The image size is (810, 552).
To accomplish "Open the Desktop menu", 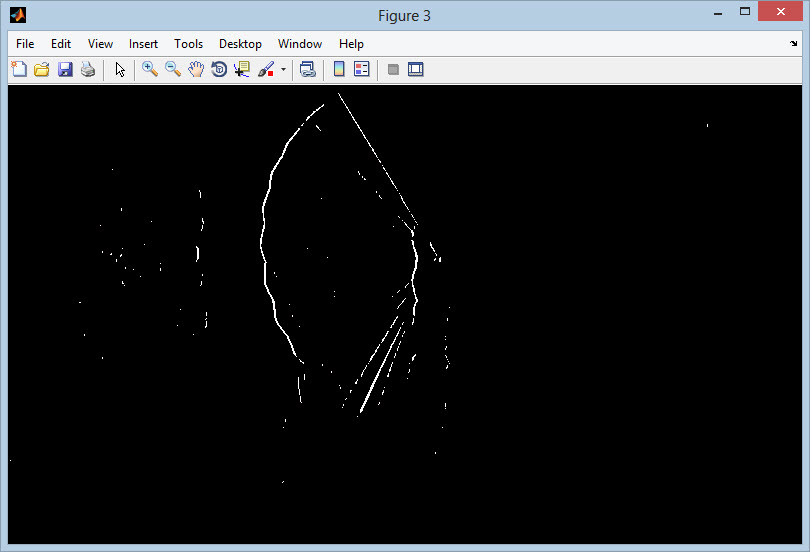I will tap(240, 44).
